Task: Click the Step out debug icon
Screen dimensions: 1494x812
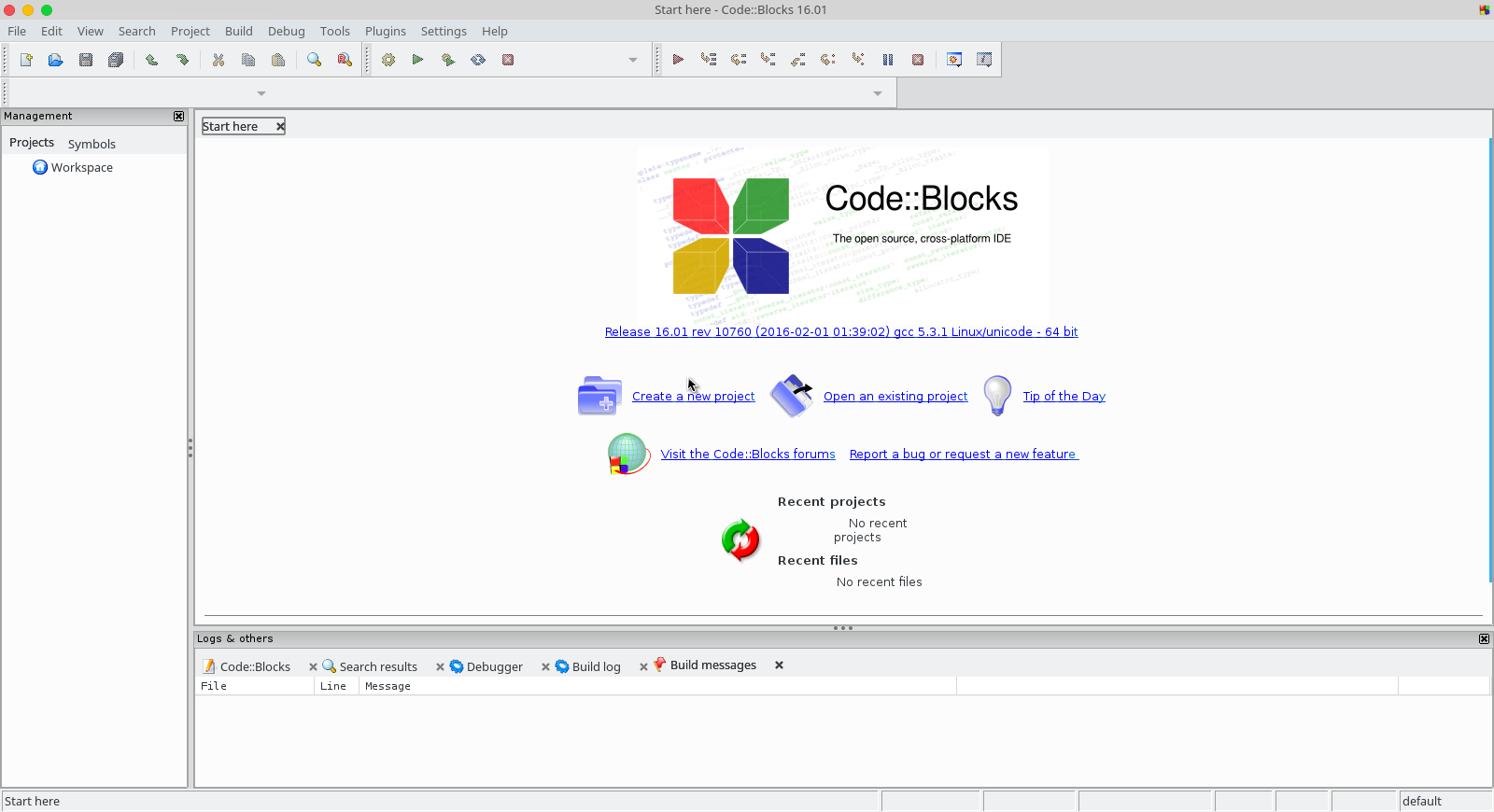Action: (x=798, y=60)
